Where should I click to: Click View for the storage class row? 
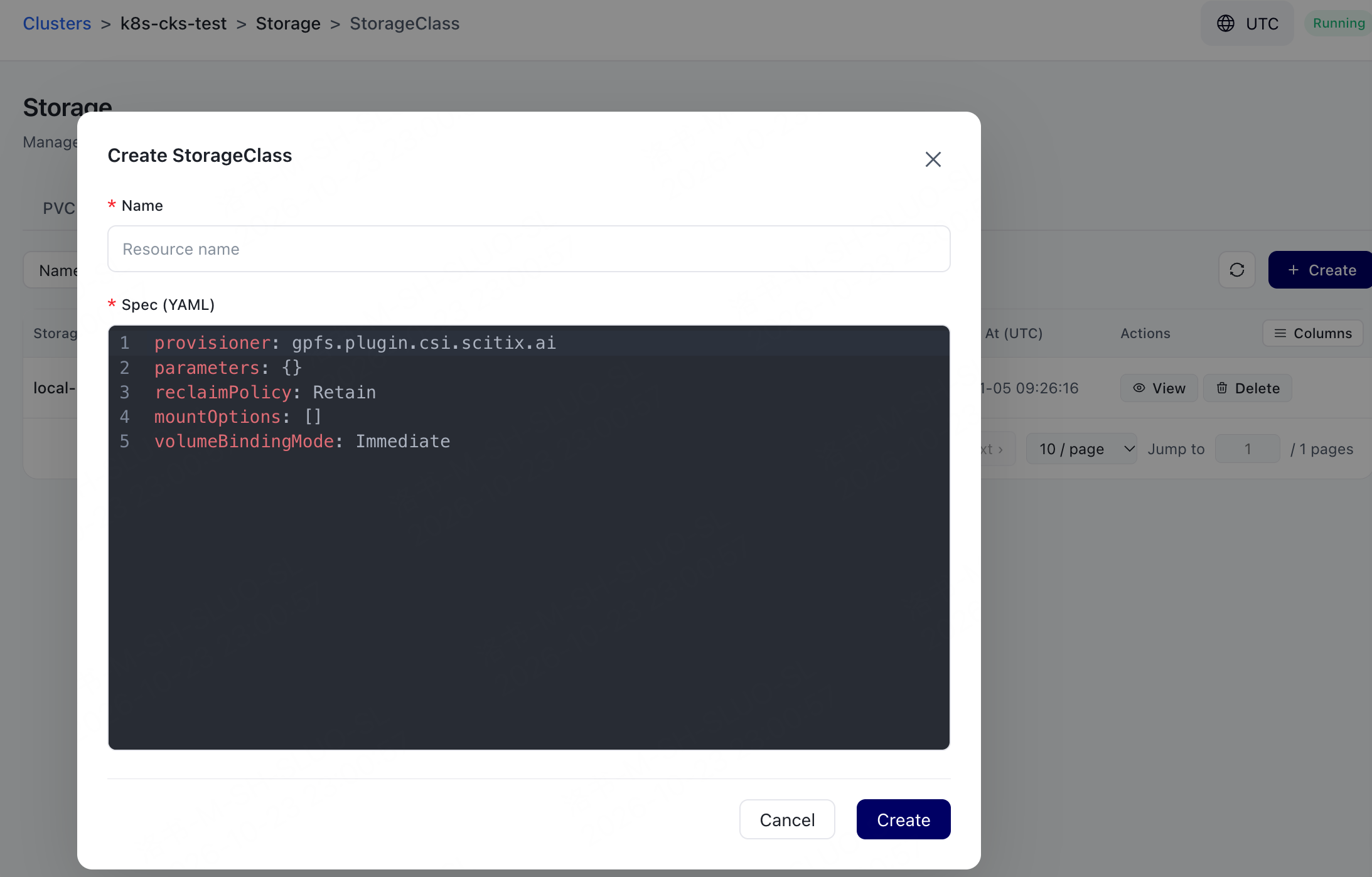(x=1159, y=388)
